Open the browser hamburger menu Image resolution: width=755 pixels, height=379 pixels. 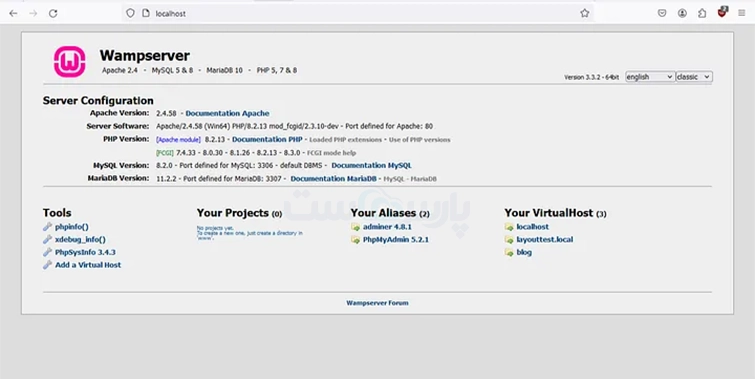[x=742, y=13]
